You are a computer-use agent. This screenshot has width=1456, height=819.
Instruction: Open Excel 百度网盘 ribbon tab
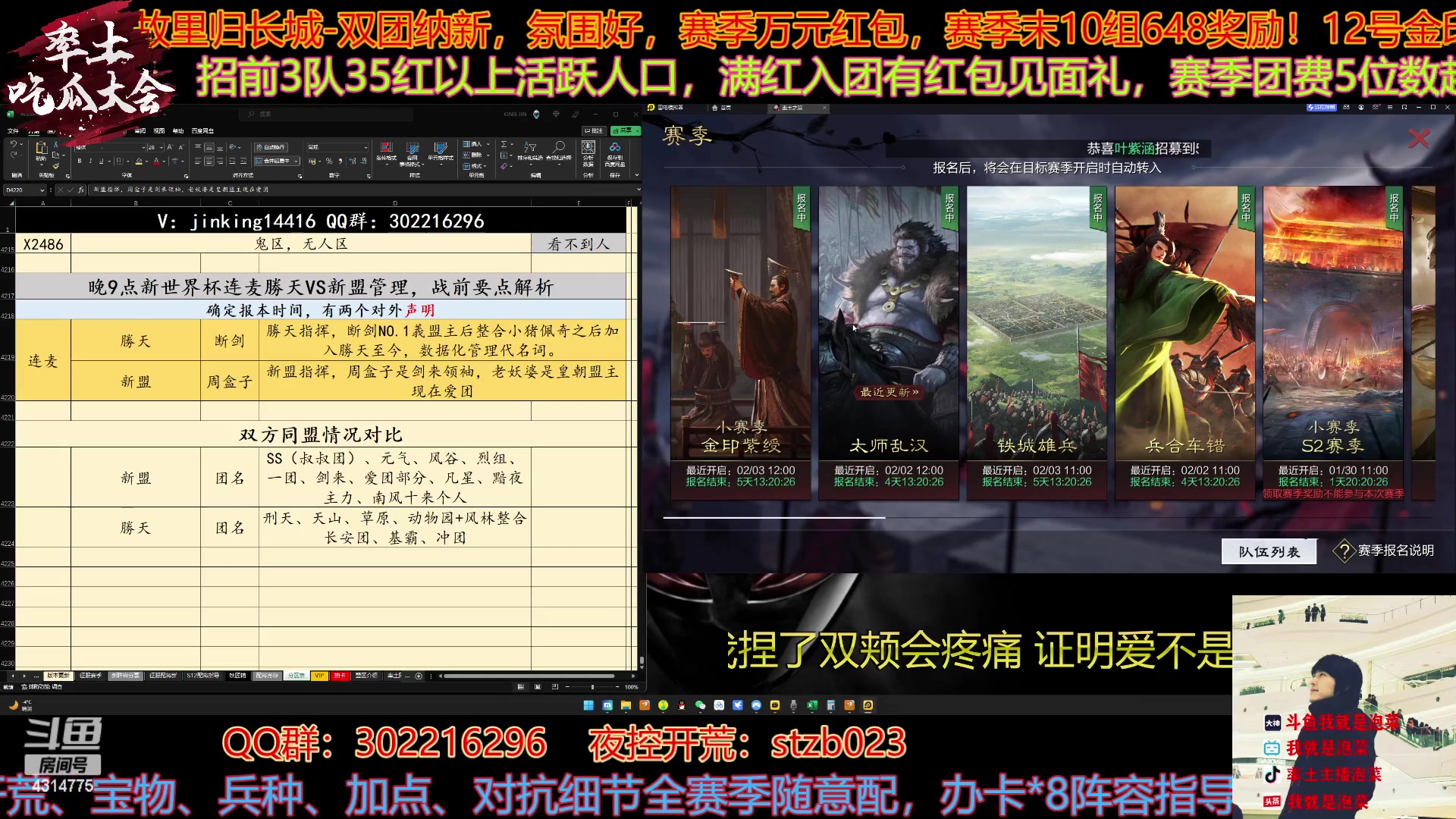(x=202, y=131)
